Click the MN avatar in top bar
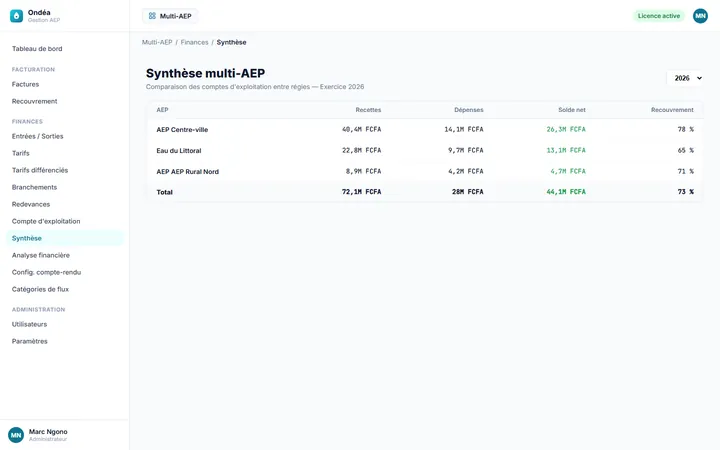 click(x=700, y=16)
